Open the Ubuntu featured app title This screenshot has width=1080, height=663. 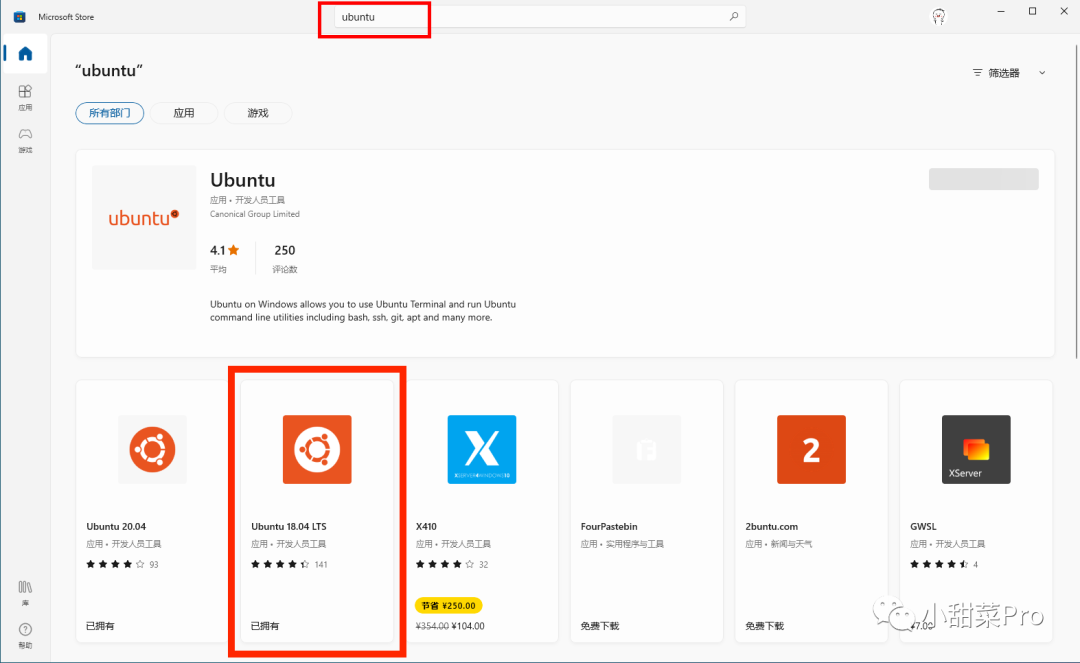pyautogui.click(x=242, y=180)
